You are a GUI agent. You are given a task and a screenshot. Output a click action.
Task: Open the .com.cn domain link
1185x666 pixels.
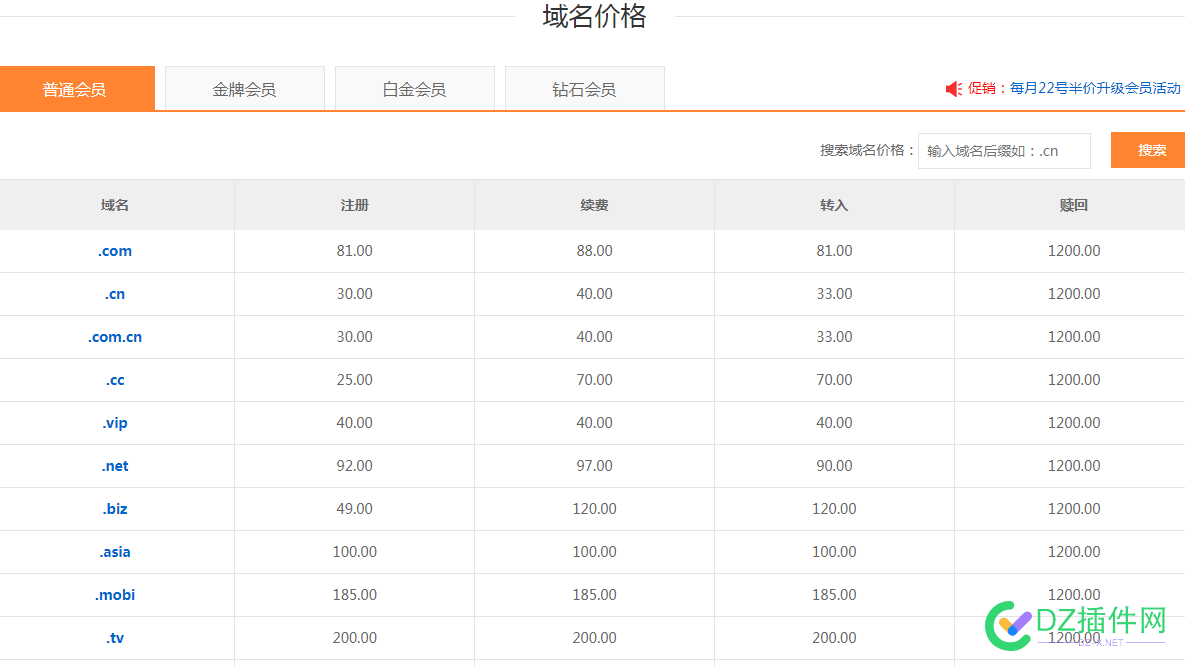[x=115, y=337]
